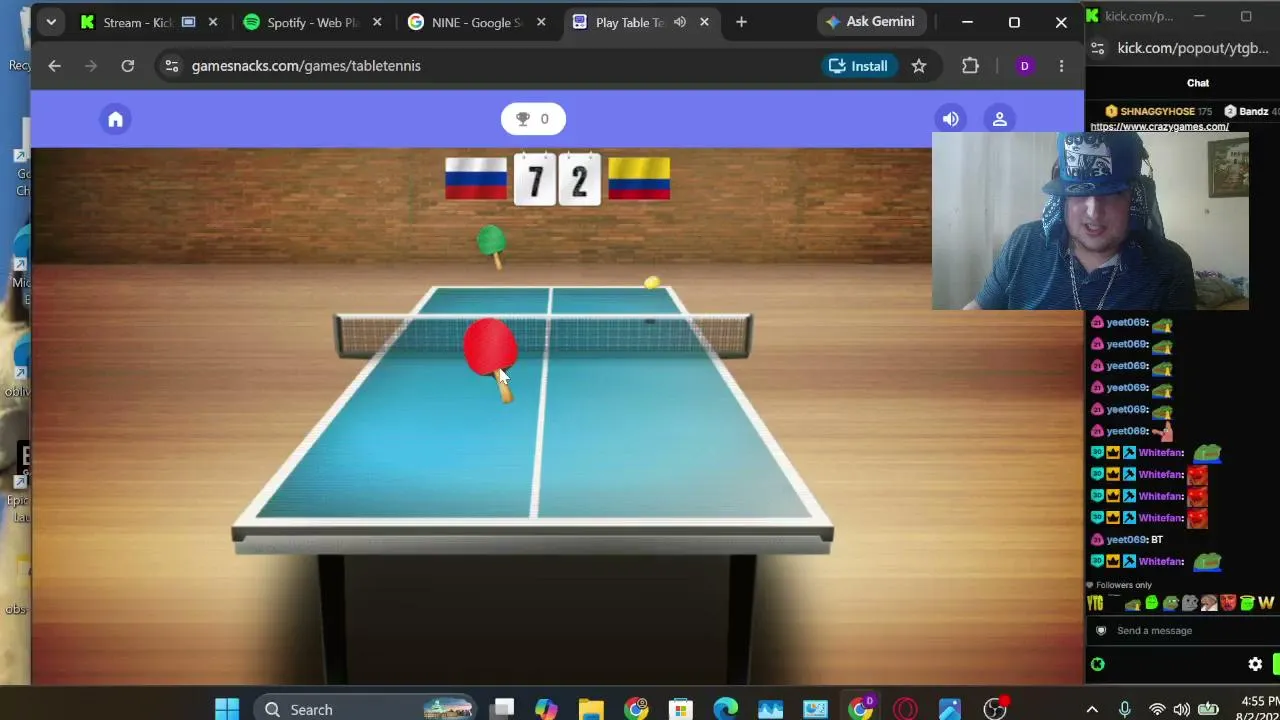
Task: Open the Windows Start menu
Action: 227,709
